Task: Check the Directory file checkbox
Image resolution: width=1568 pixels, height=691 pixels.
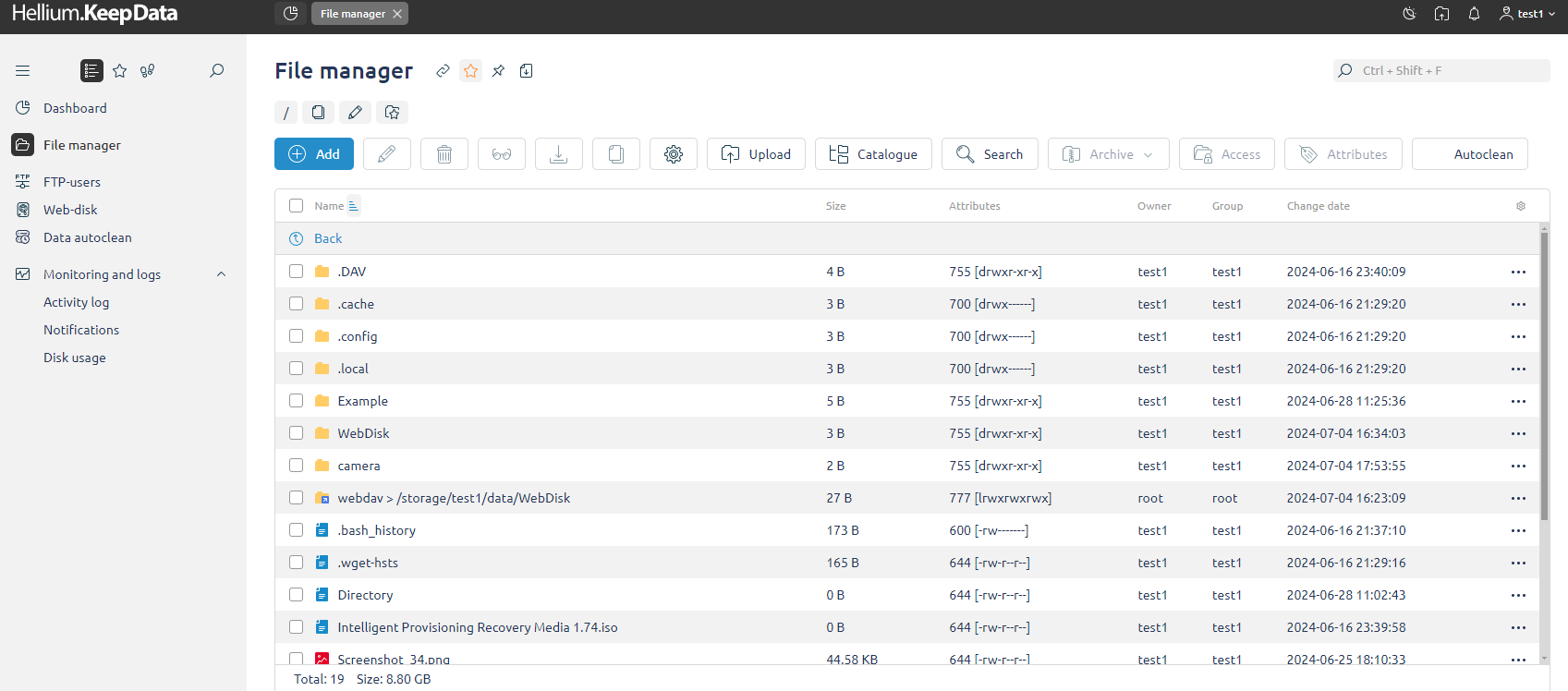Action: 296,594
